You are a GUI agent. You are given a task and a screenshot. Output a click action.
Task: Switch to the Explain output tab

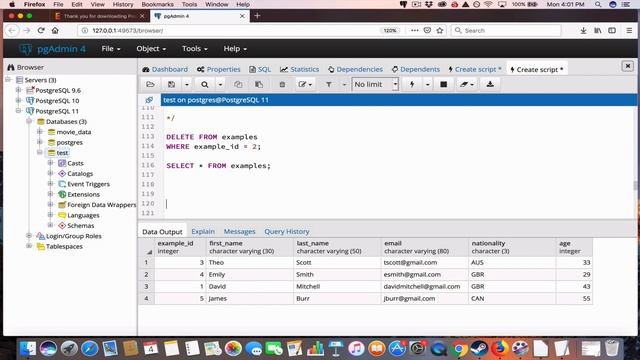point(203,231)
